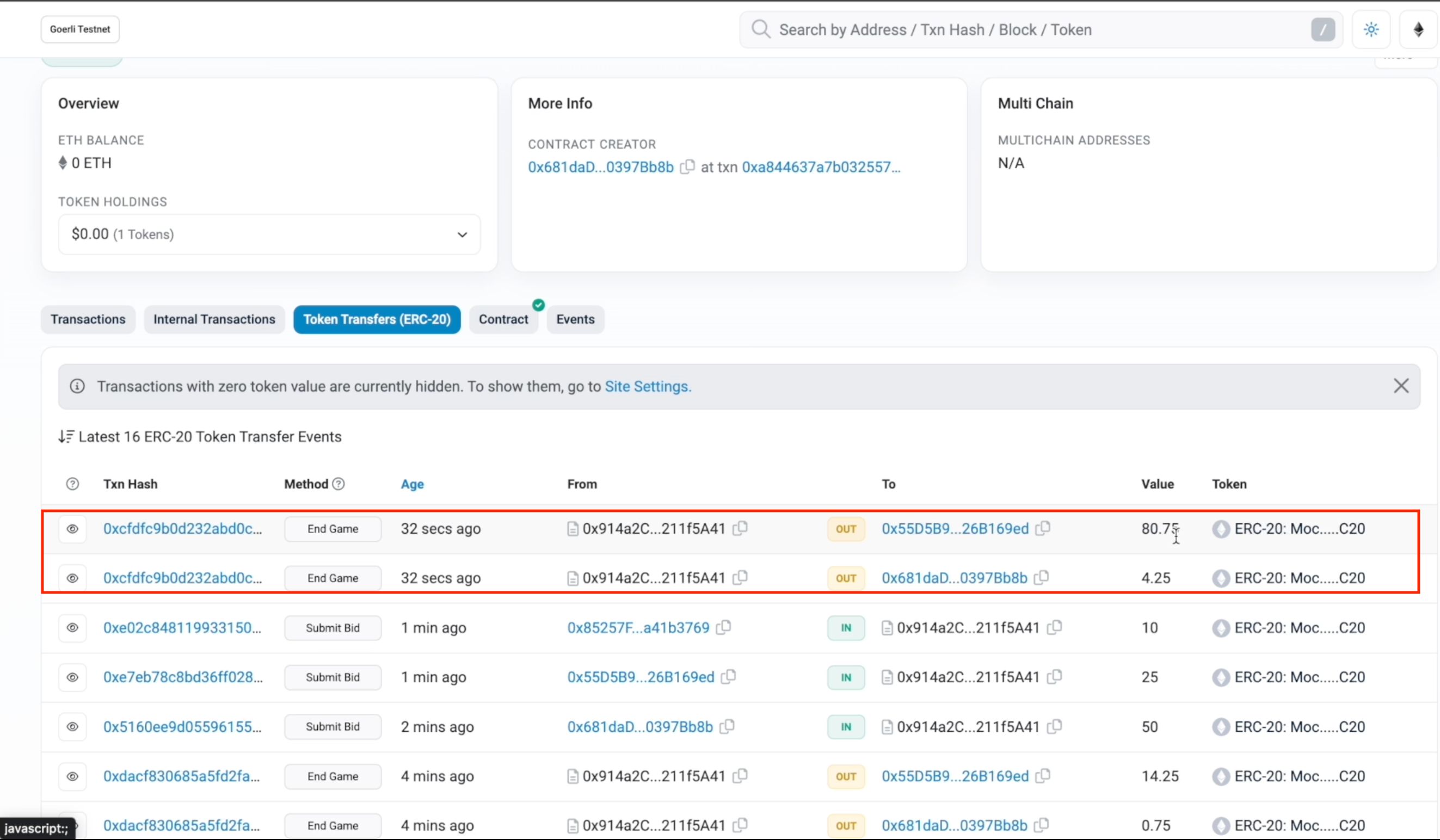Toggle eye preview for 4.25 End Game row
The width and height of the screenshot is (1440, 840).
pos(72,578)
